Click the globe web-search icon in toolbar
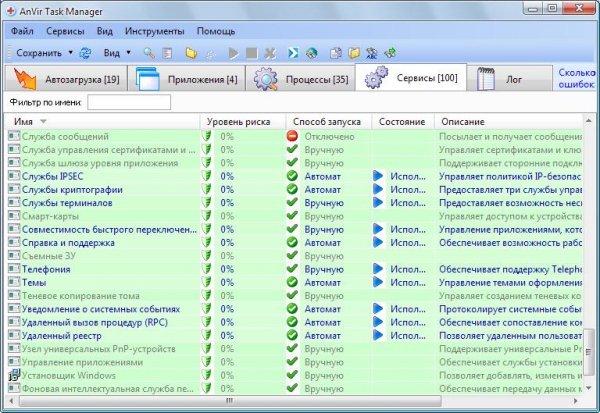Screen dimensions: 600x413 [312, 53]
